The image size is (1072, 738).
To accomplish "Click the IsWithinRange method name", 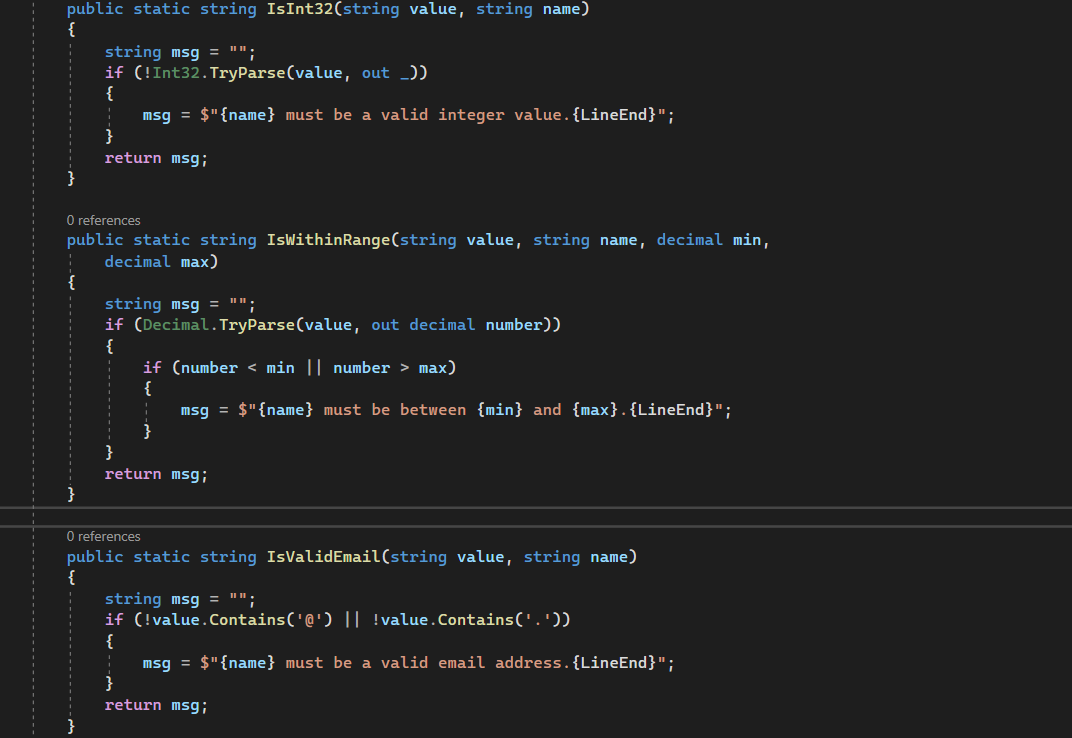I will tap(329, 240).
